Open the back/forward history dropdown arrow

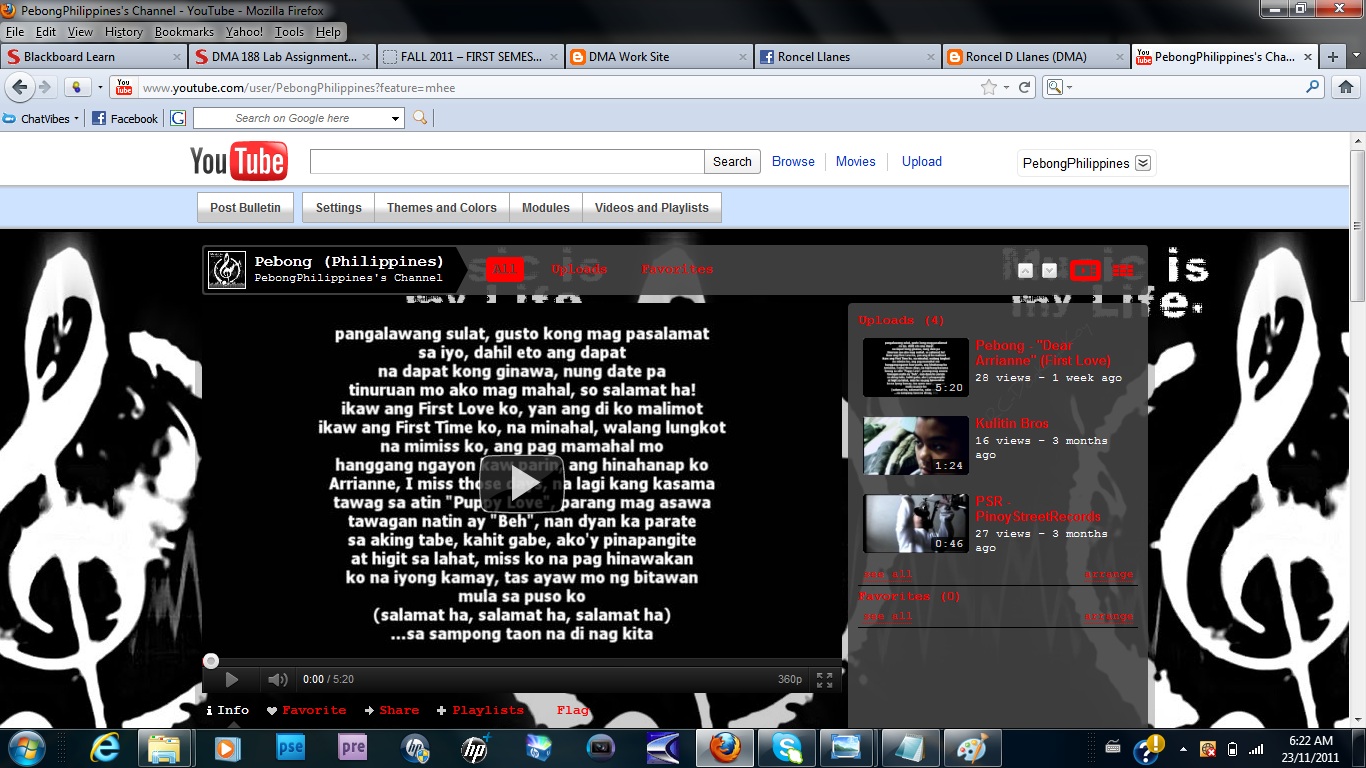(x=100, y=88)
